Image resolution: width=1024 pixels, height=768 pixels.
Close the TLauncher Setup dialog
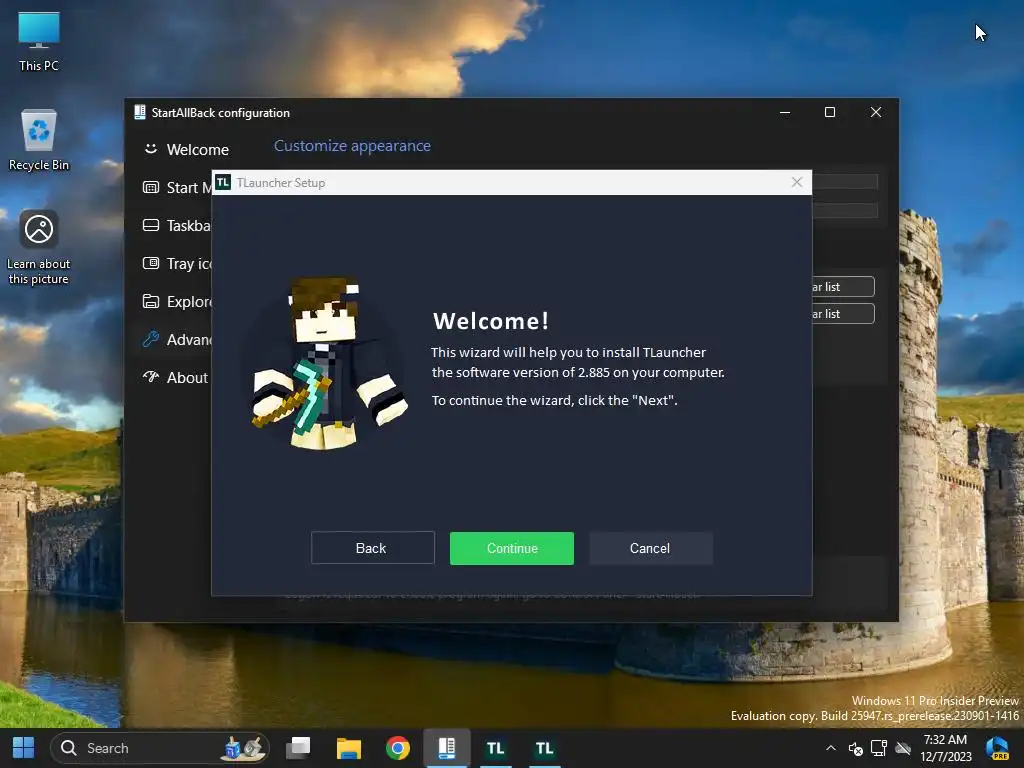797,182
